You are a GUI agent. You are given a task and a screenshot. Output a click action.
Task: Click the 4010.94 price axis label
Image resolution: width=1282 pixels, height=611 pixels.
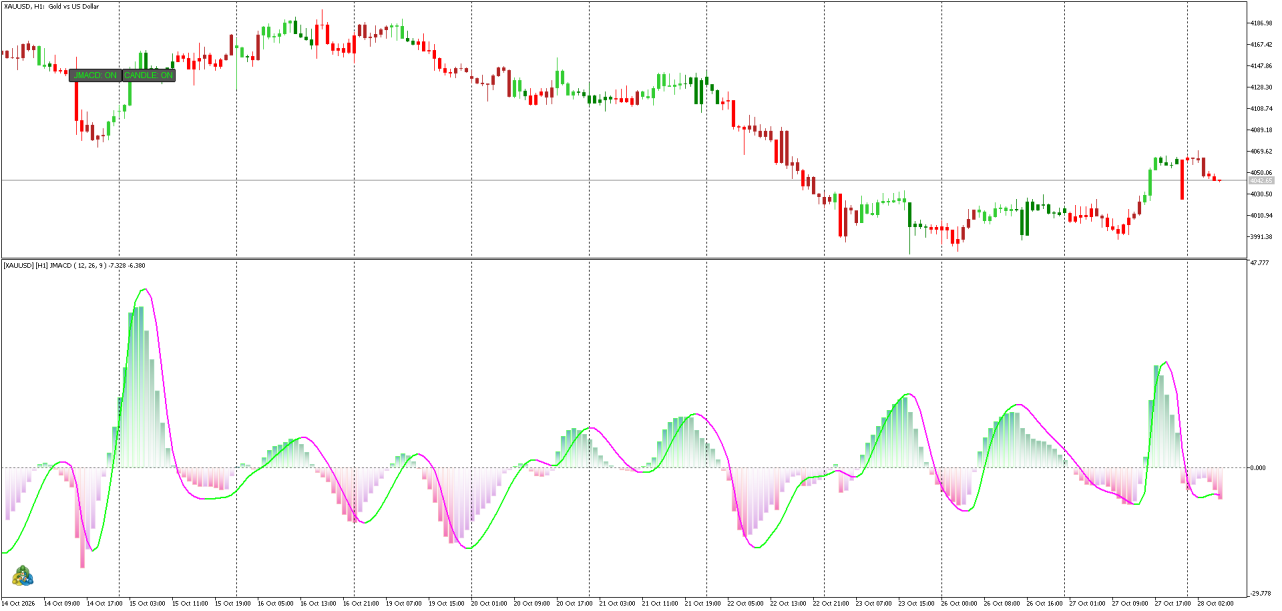(x=1260, y=216)
